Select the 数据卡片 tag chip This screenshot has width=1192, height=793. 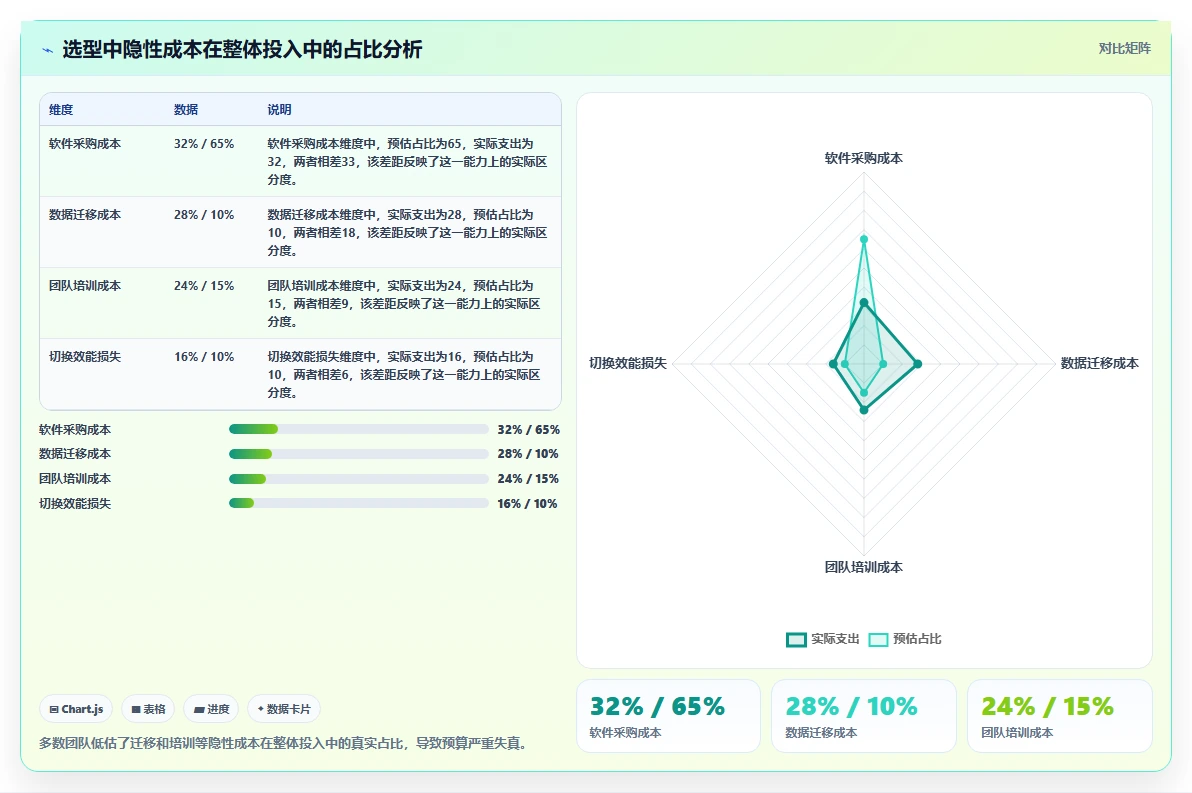tap(284, 709)
